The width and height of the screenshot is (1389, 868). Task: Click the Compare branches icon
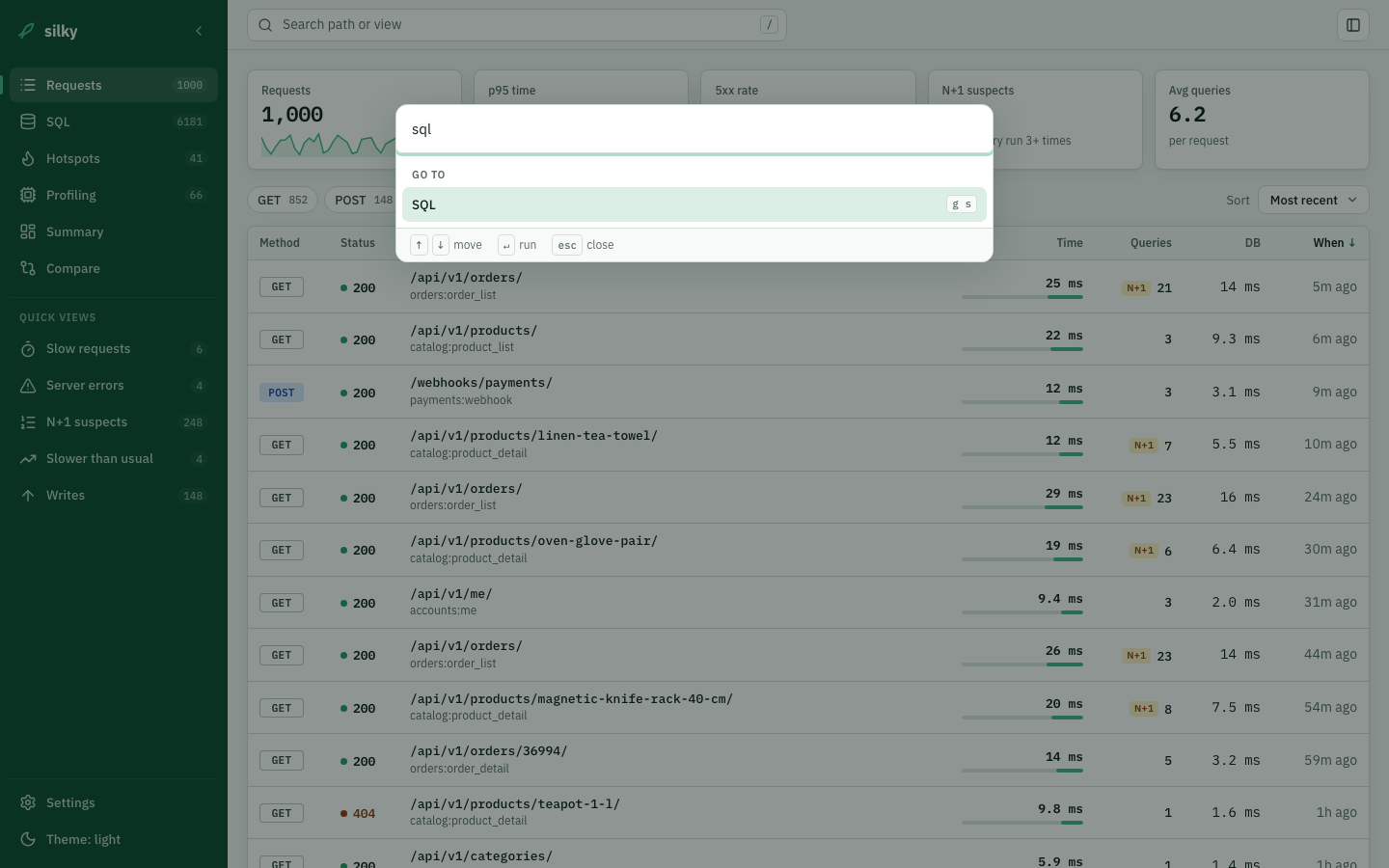coord(28,268)
